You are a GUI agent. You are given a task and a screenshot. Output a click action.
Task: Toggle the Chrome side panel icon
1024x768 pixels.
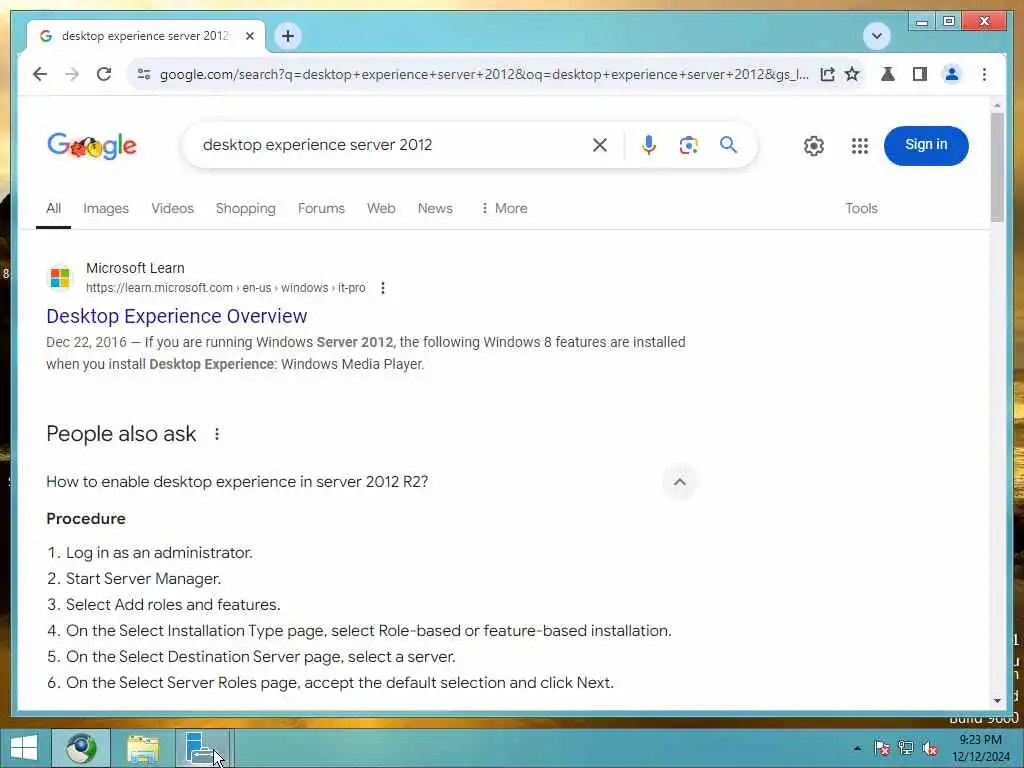(920, 74)
